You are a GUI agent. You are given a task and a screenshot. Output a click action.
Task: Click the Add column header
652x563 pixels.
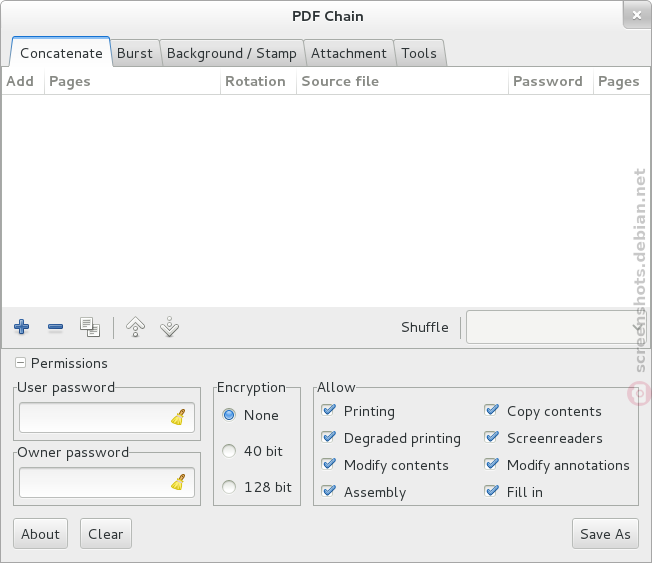click(x=23, y=81)
